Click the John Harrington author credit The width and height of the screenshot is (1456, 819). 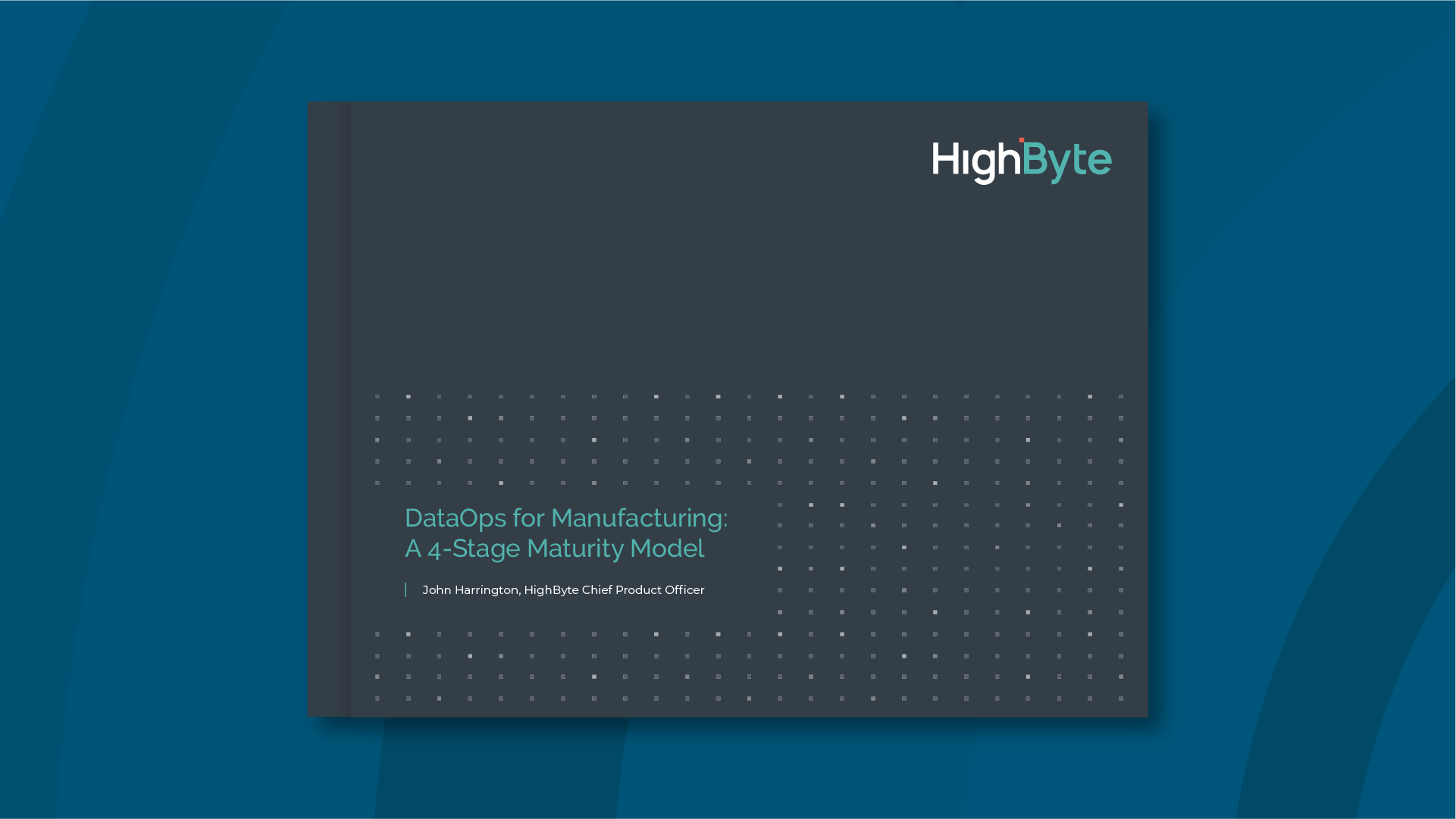468,589
